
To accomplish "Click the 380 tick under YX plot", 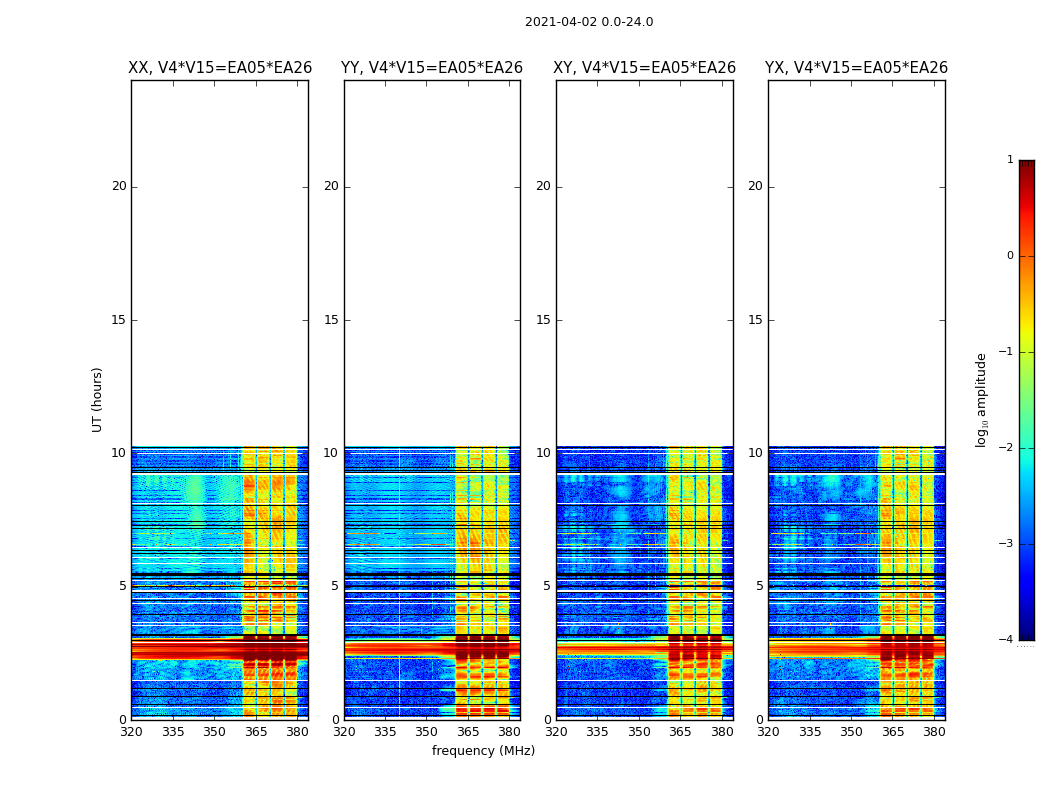I will 934,732.
